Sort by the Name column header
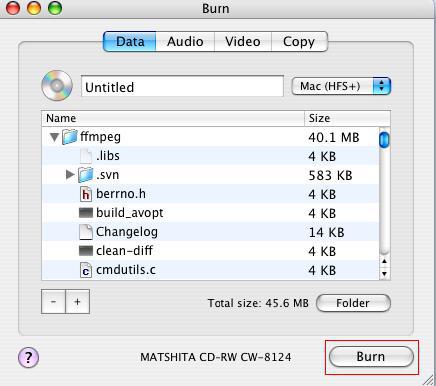Viewport: 436px width, 386px height. 173,118
